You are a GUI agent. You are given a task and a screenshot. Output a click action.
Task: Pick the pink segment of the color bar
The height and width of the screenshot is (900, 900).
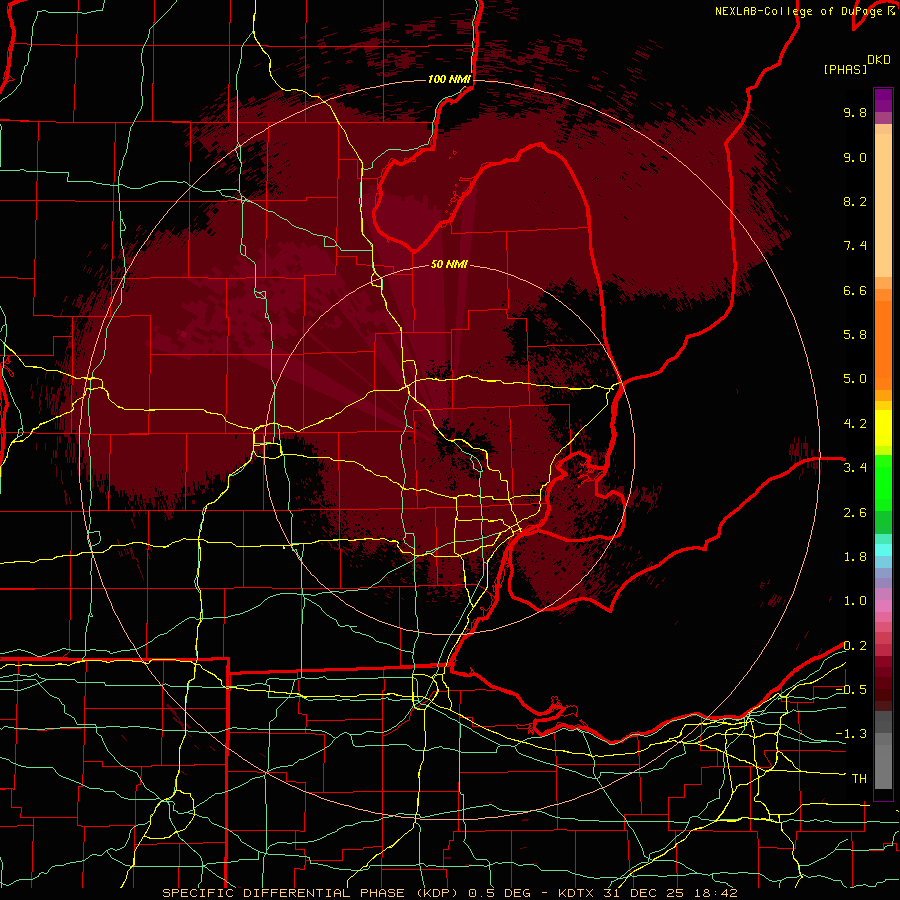[883, 606]
